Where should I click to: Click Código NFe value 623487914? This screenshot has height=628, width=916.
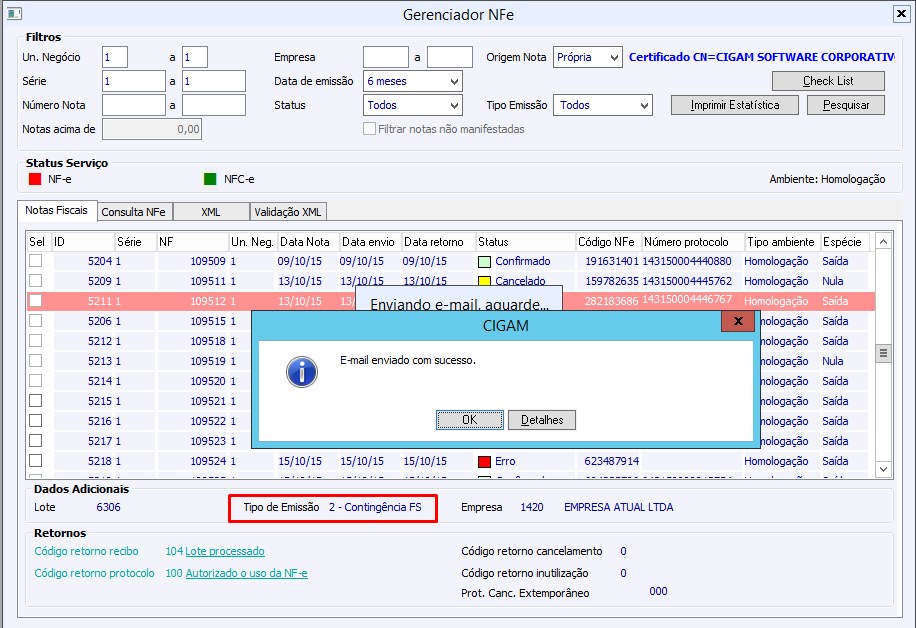pyautogui.click(x=612, y=462)
